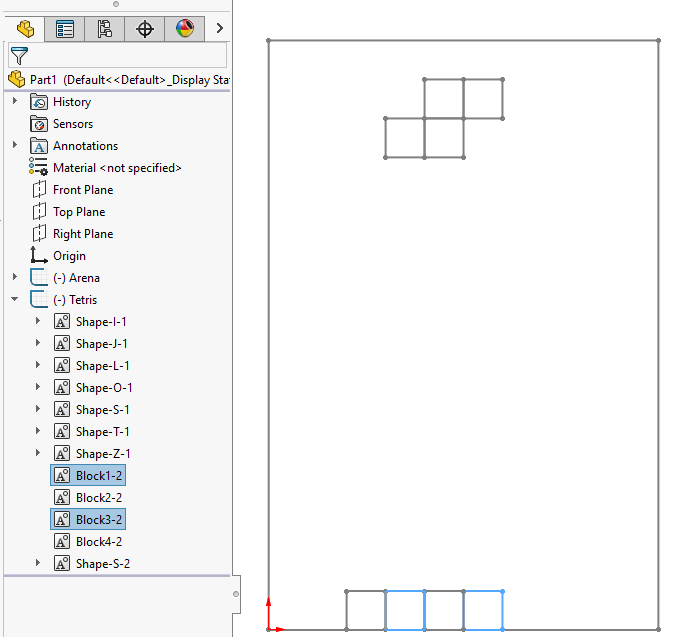Select Shape-O-1 block in tree
Viewport: 679px width, 637px height.
104,388
